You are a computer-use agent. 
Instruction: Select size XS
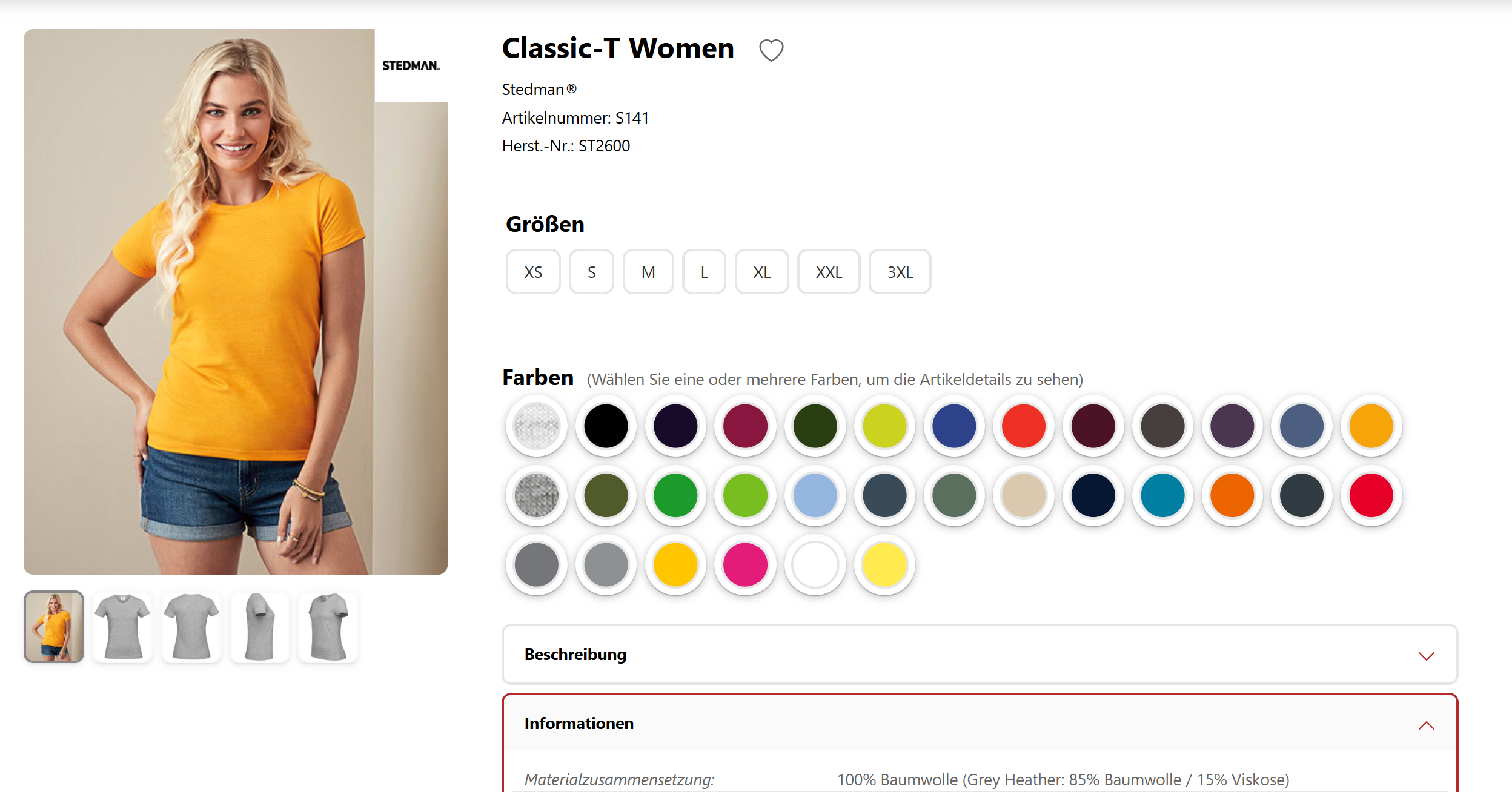click(533, 272)
